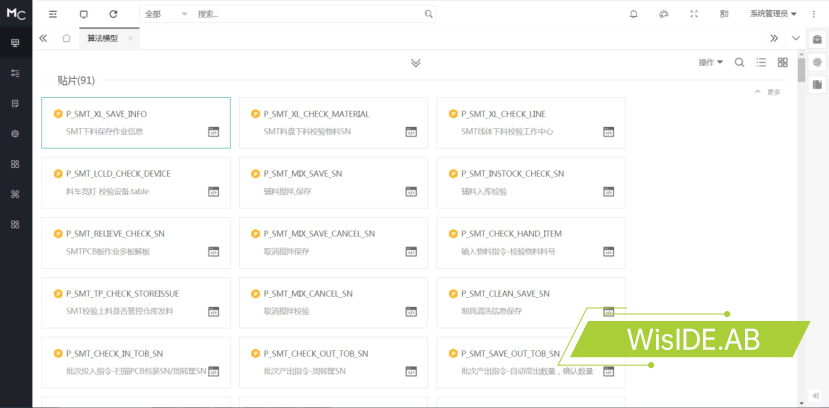This screenshot has width=829, height=408.
Task: Click the code icon on P_SMT_XL_CHECK_LINE card
Action: point(608,132)
